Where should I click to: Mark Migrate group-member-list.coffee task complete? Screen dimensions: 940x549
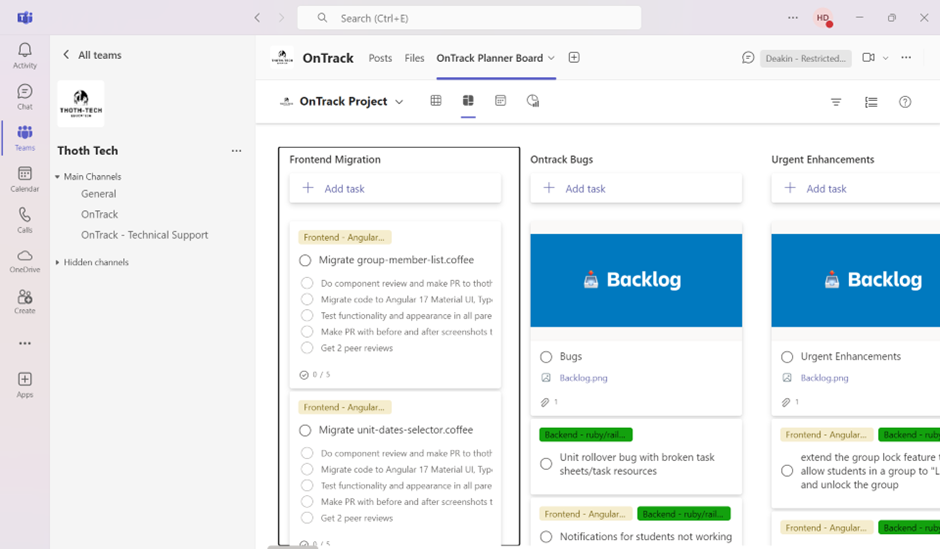(305, 261)
